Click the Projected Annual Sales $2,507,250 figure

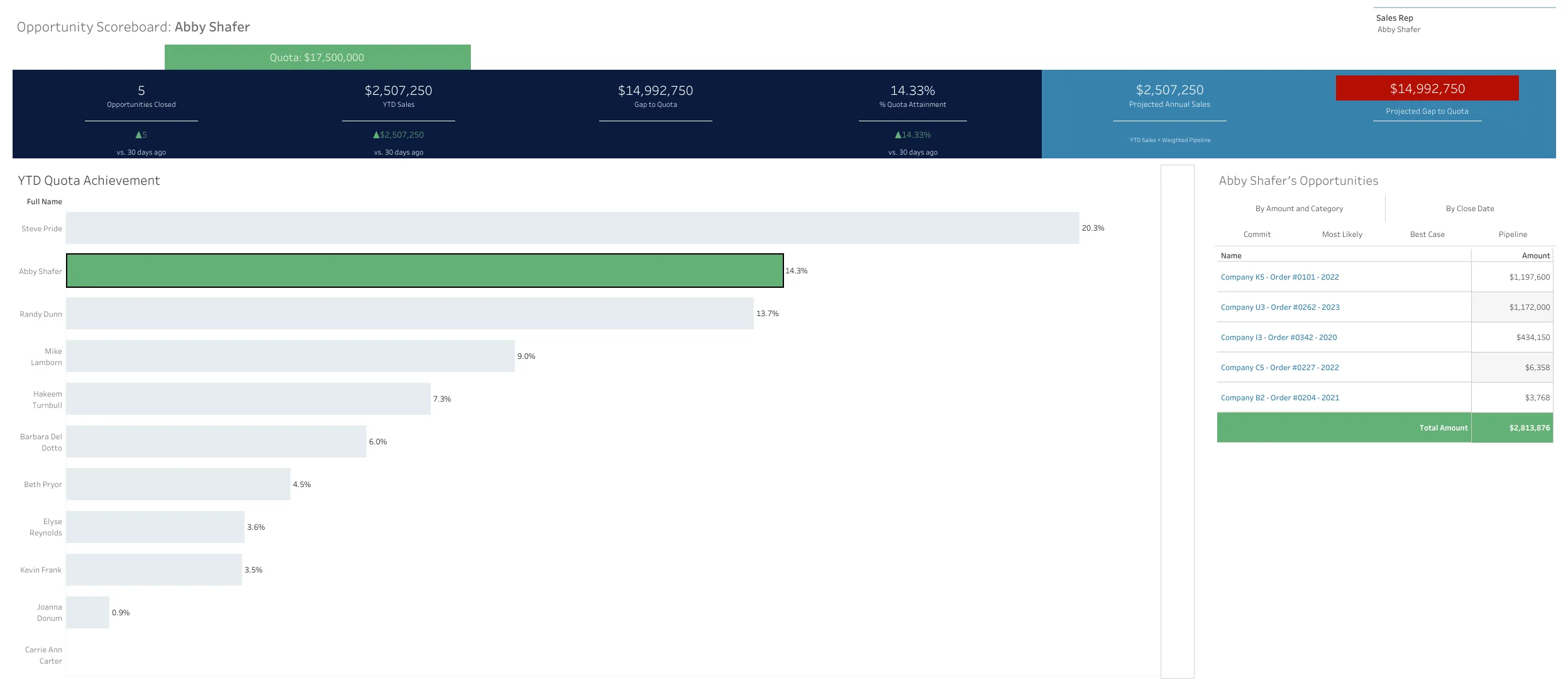pyautogui.click(x=1170, y=90)
